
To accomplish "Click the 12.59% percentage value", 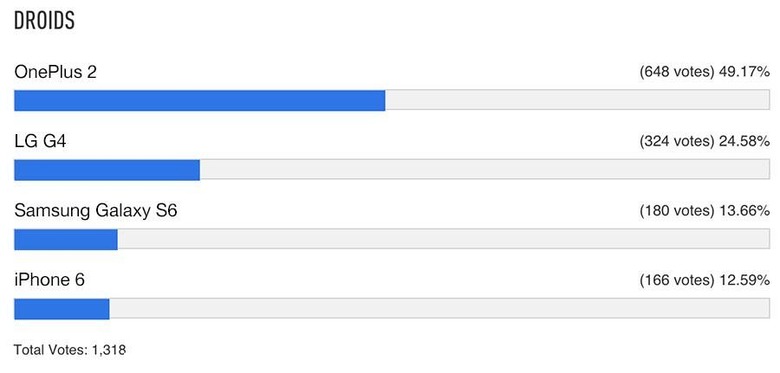I will (745, 281).
